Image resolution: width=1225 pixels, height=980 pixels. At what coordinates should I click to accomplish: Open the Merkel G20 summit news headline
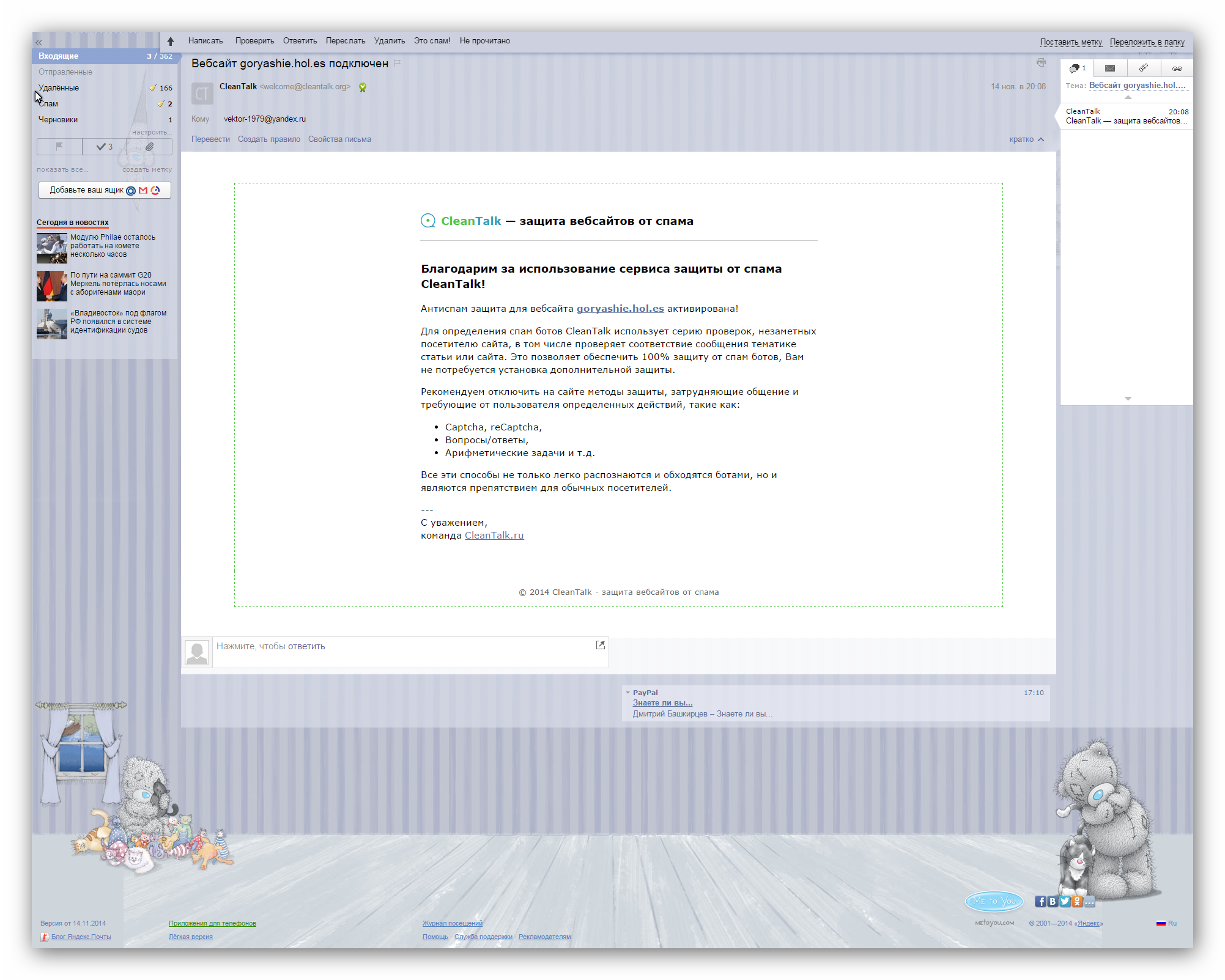(x=118, y=284)
